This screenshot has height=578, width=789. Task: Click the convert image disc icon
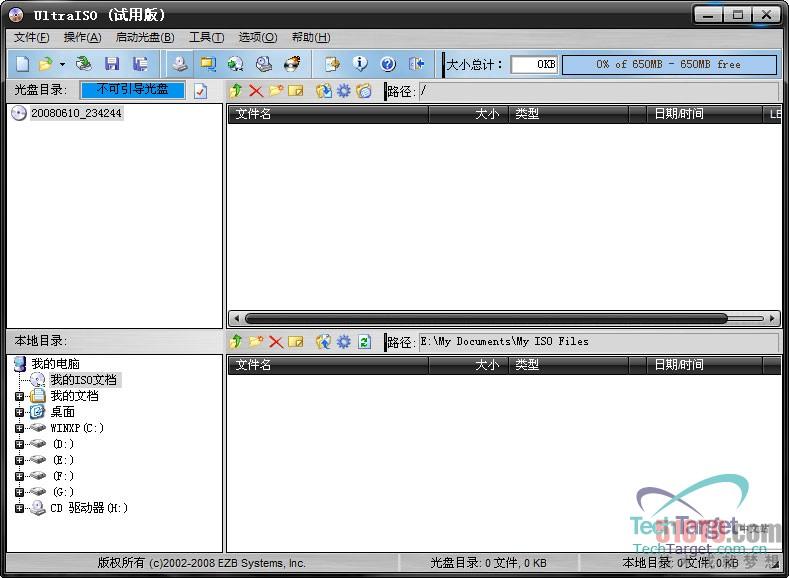(x=235, y=64)
